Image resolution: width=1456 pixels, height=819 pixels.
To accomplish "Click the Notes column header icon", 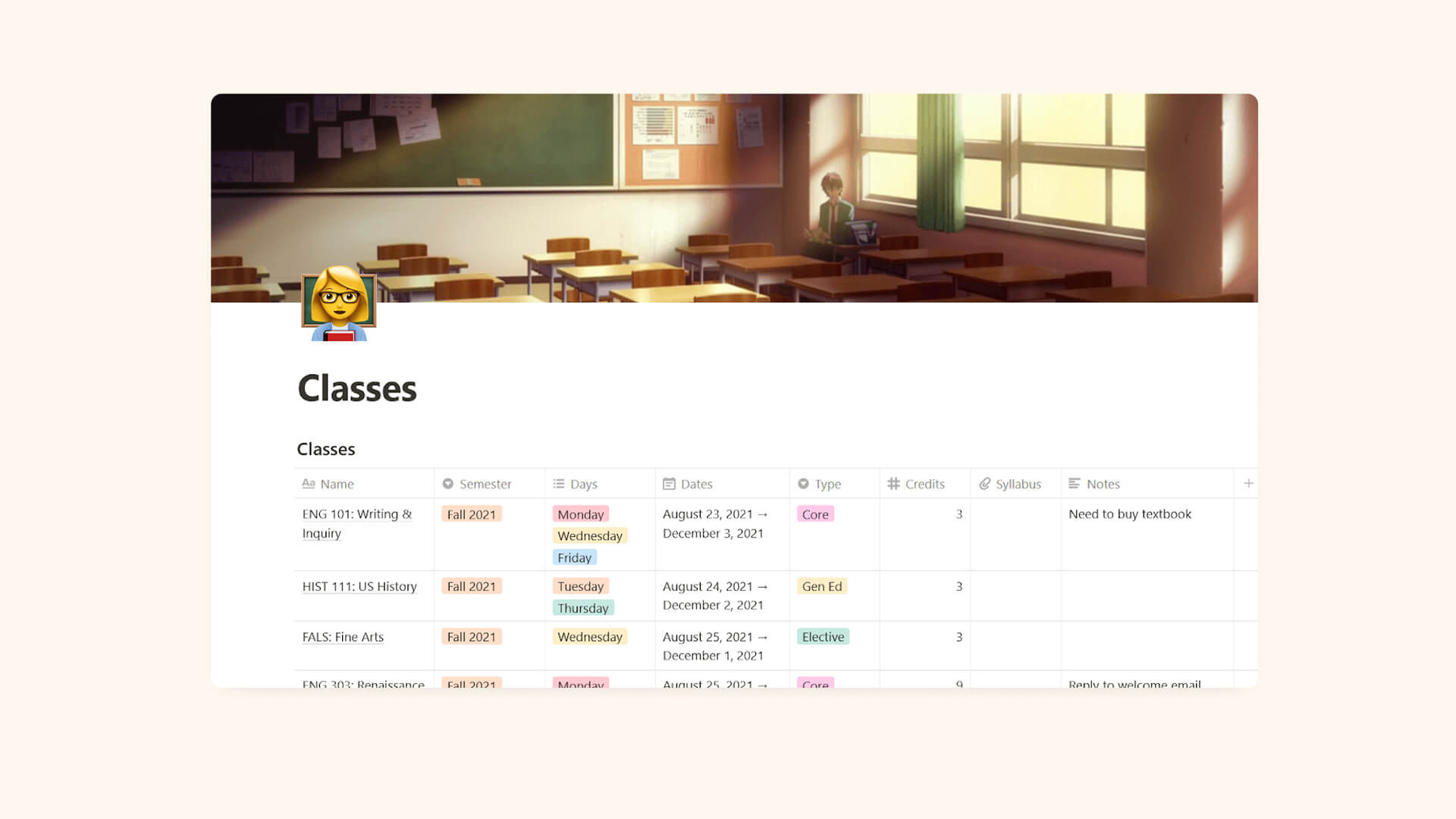I will 1074,484.
